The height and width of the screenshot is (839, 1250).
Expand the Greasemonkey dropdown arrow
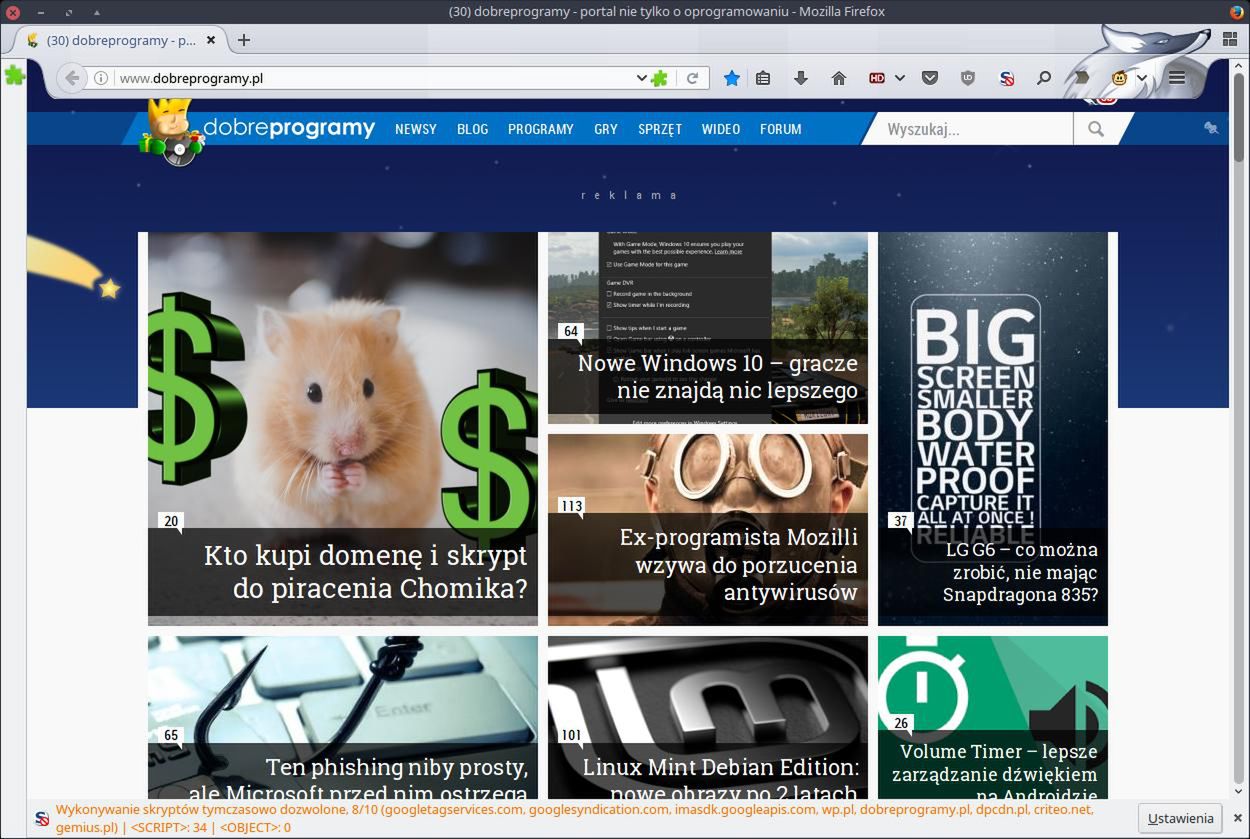point(1142,78)
